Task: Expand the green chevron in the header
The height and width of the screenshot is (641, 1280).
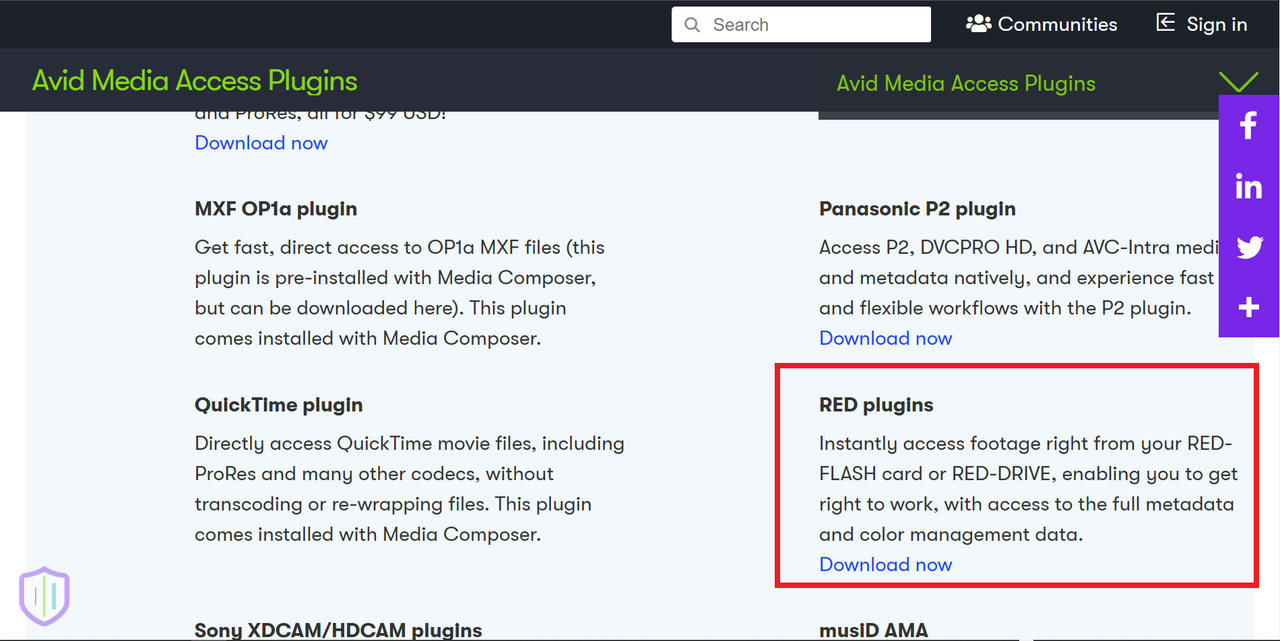Action: 1238,81
